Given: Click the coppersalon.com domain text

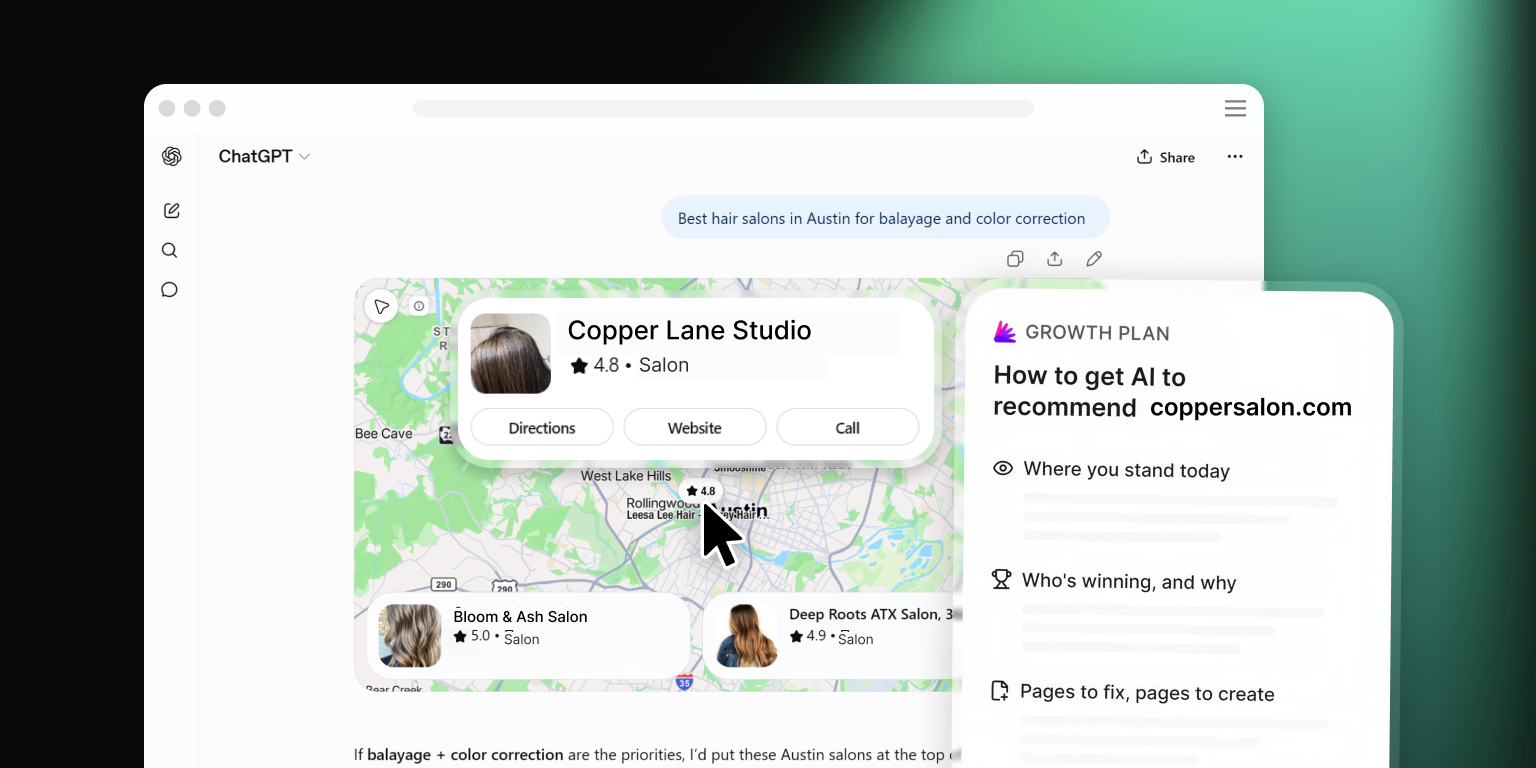Looking at the screenshot, I should (x=1251, y=407).
